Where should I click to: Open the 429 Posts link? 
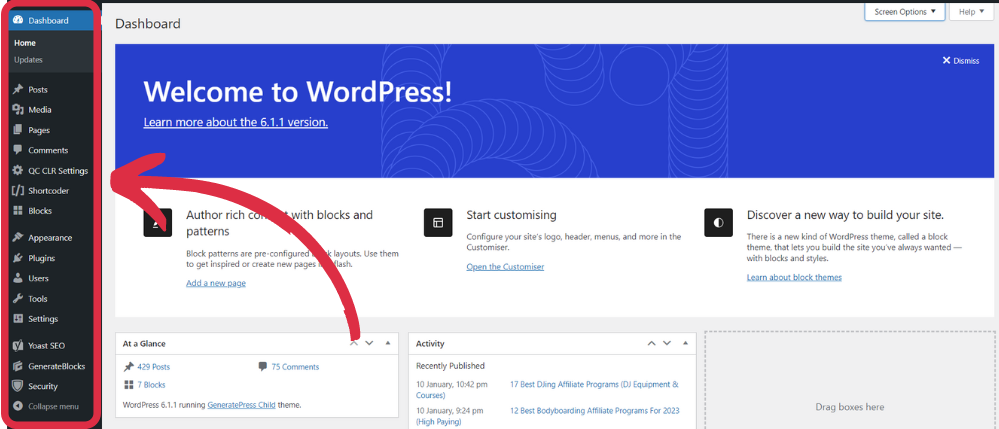point(154,367)
